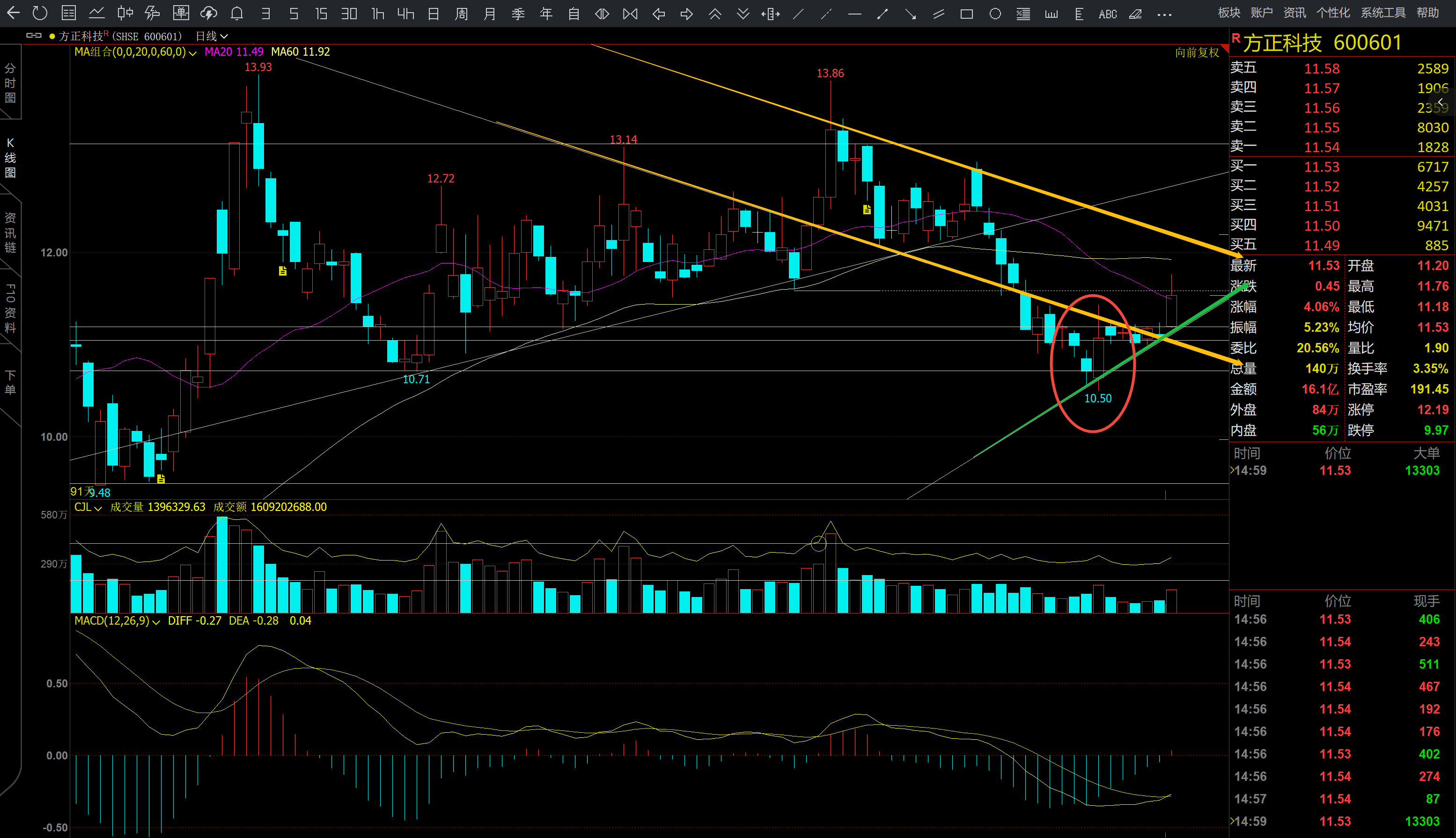Click the back arrow icon

tap(13, 13)
